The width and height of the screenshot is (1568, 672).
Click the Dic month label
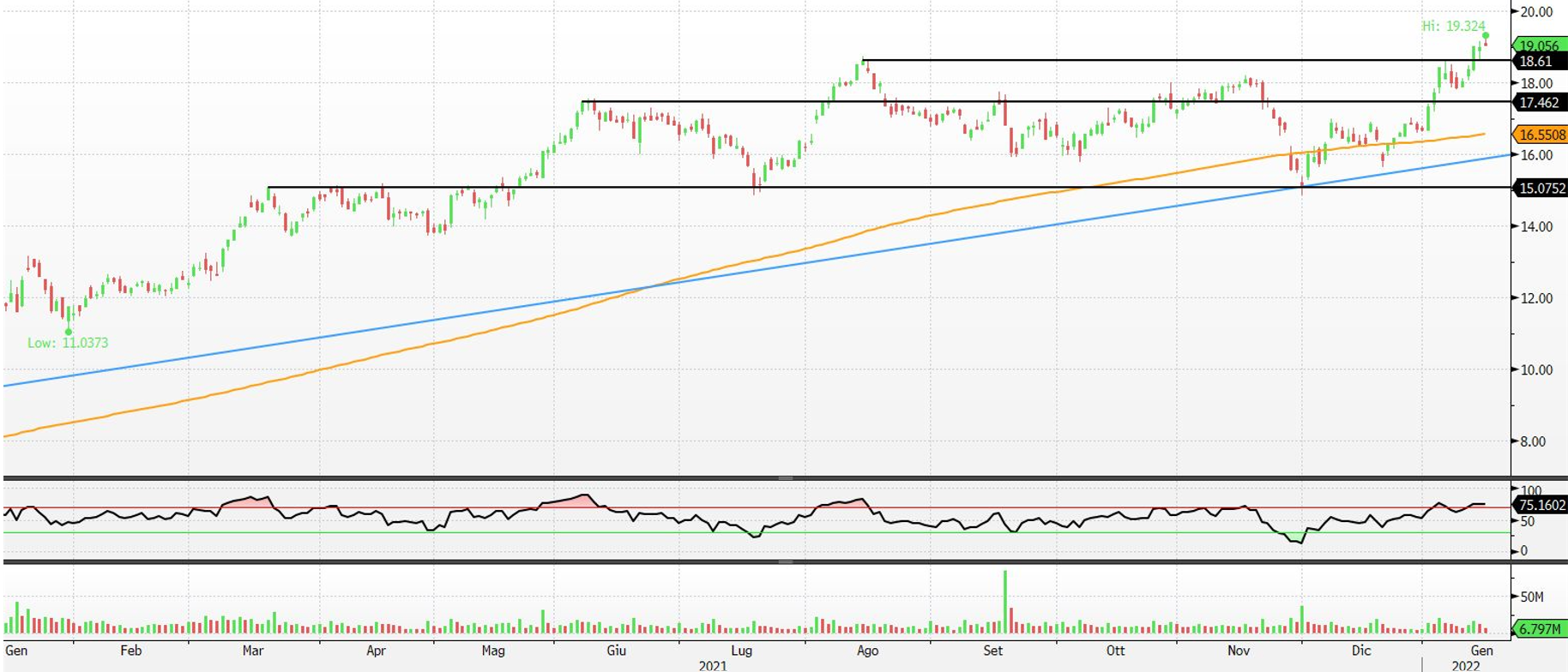[1361, 651]
